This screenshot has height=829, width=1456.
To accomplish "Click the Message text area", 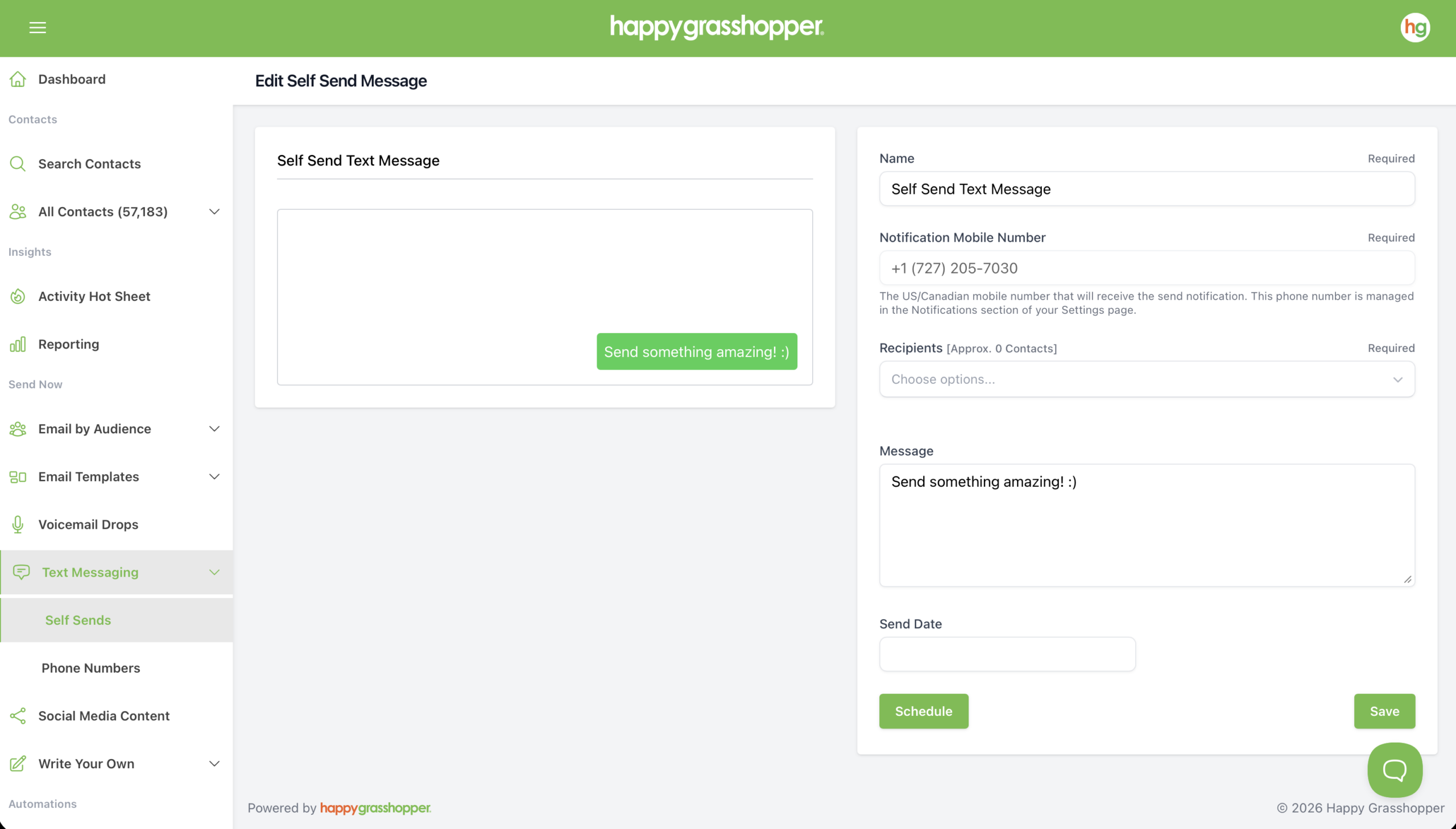I will [1146, 525].
